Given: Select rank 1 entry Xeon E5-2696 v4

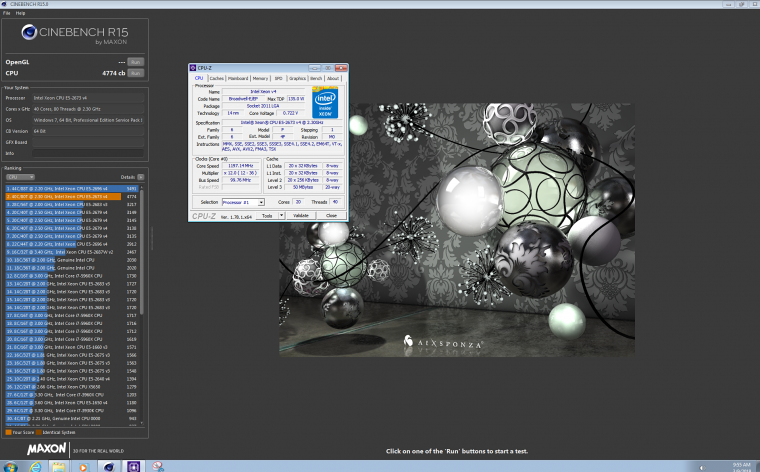Looking at the screenshot, I should (x=72, y=189).
